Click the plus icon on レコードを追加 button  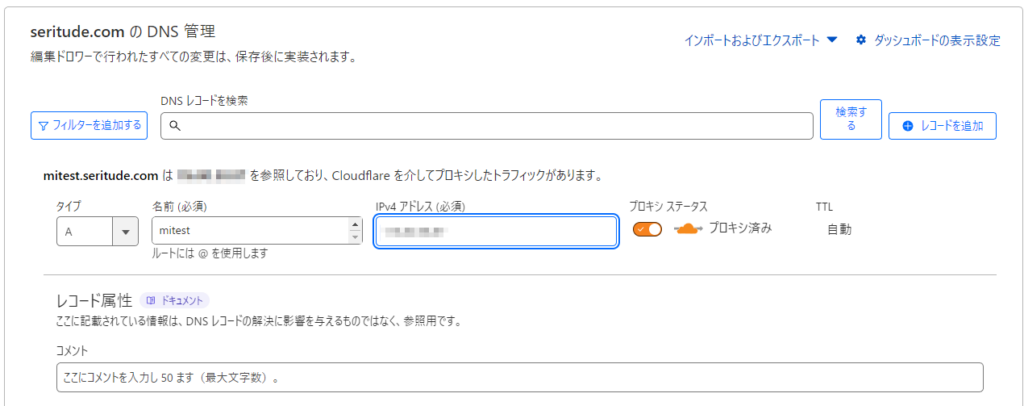tap(907, 126)
